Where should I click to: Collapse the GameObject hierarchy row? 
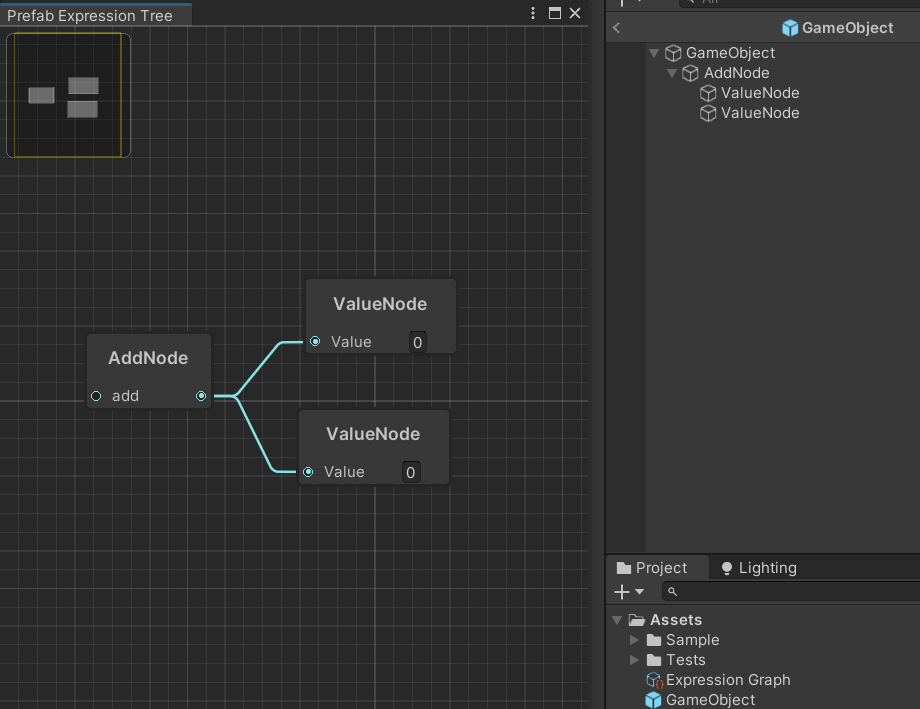(654, 53)
